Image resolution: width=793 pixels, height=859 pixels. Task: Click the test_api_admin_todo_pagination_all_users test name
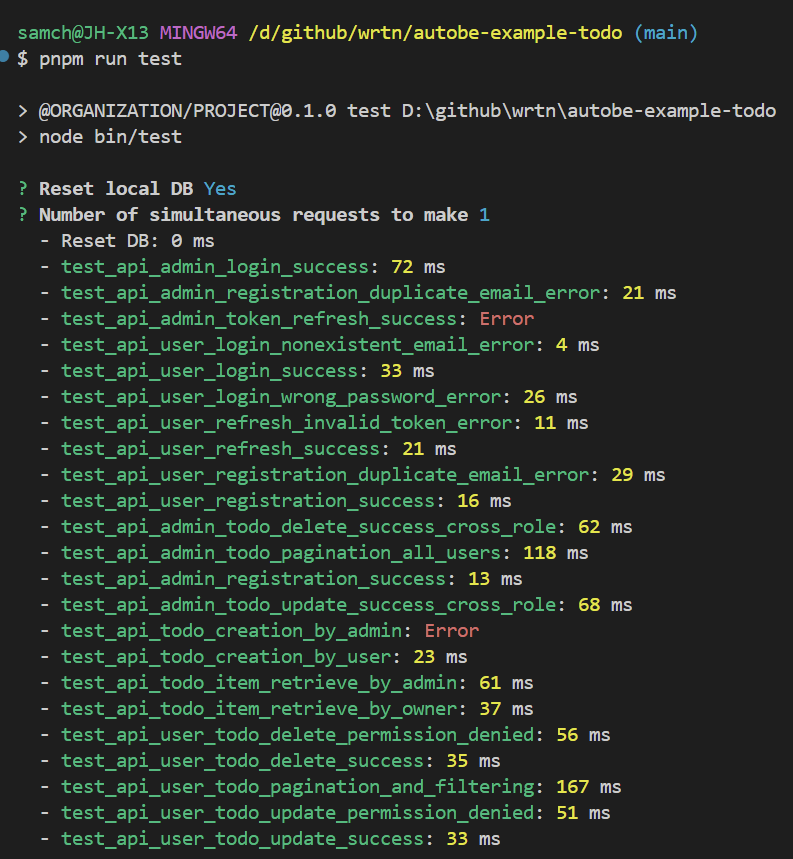click(281, 553)
